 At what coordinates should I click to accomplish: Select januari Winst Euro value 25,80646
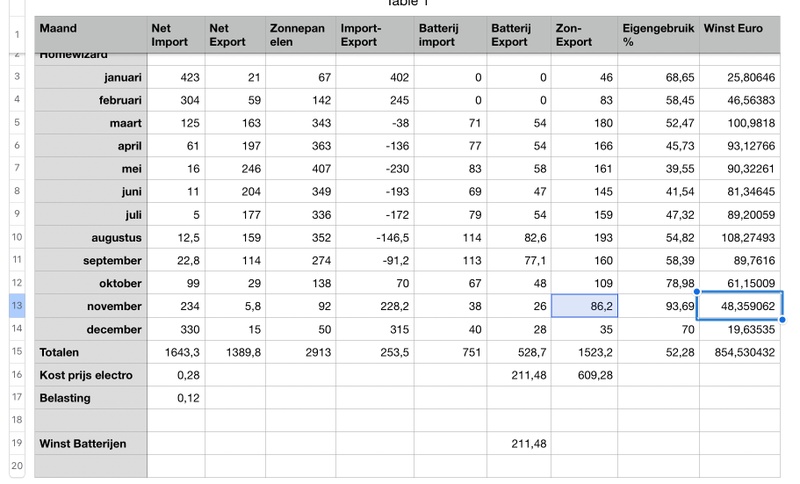[740, 77]
